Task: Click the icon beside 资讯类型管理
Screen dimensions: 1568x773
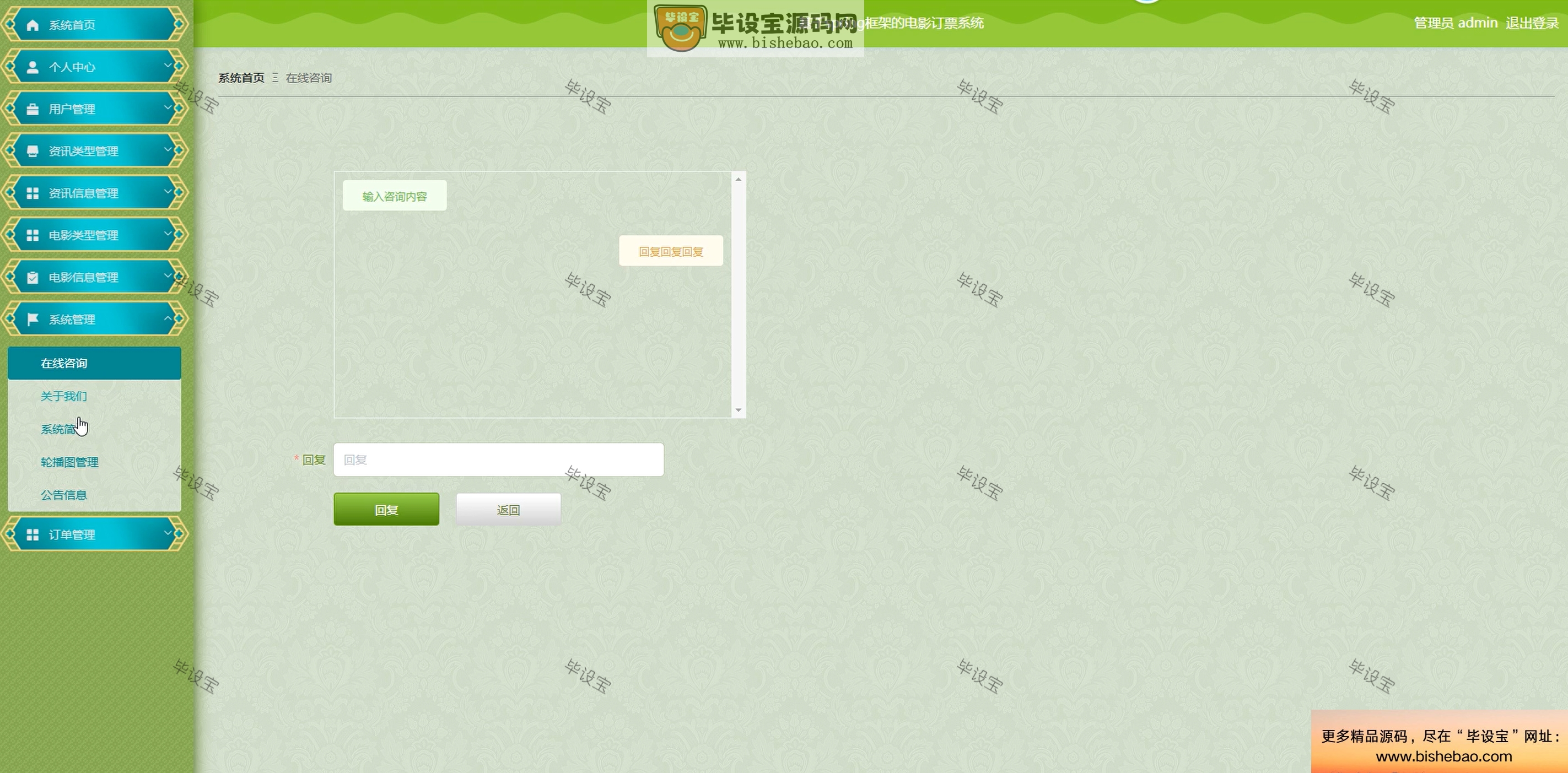Action: click(x=33, y=151)
